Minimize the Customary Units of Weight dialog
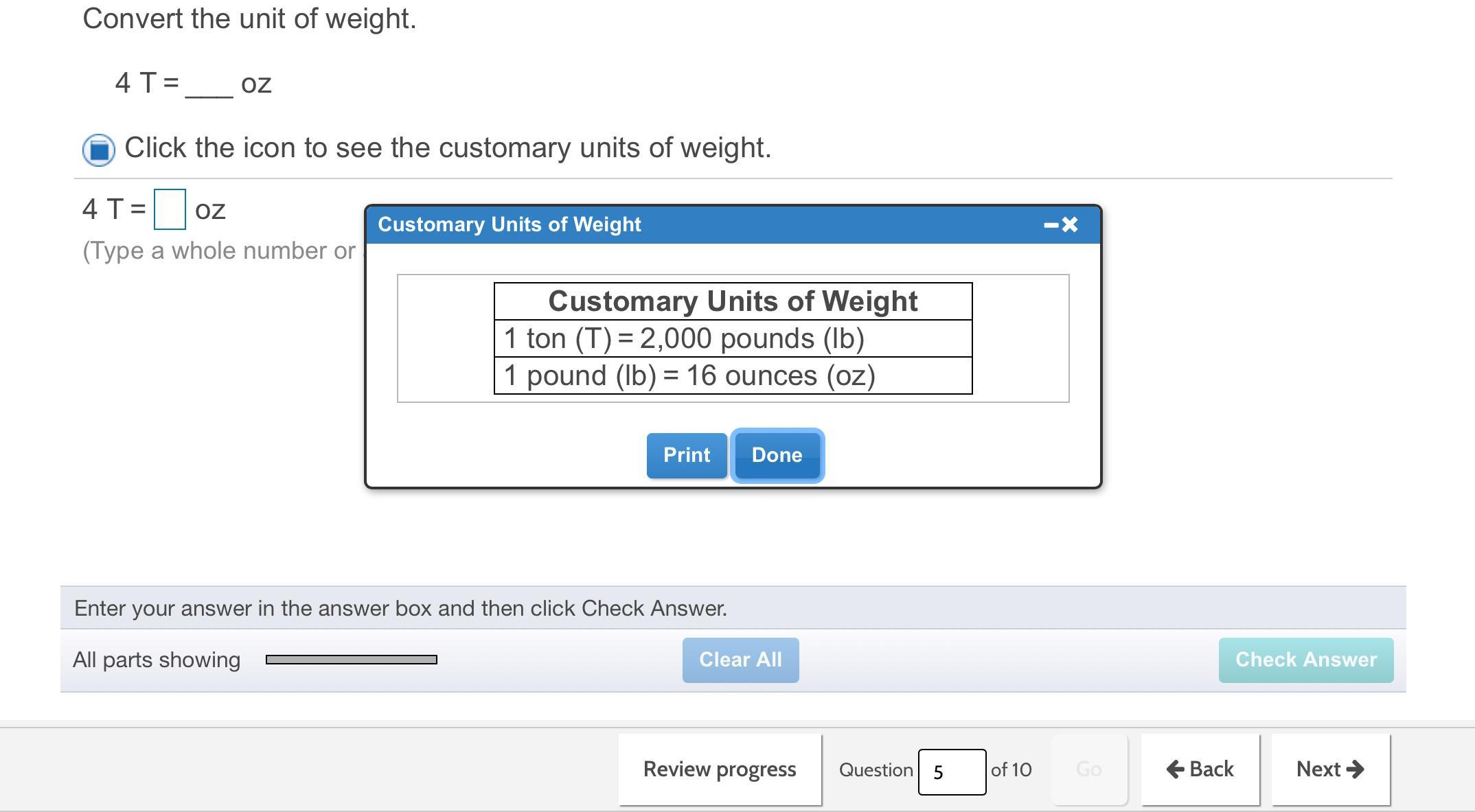 pos(1050,225)
